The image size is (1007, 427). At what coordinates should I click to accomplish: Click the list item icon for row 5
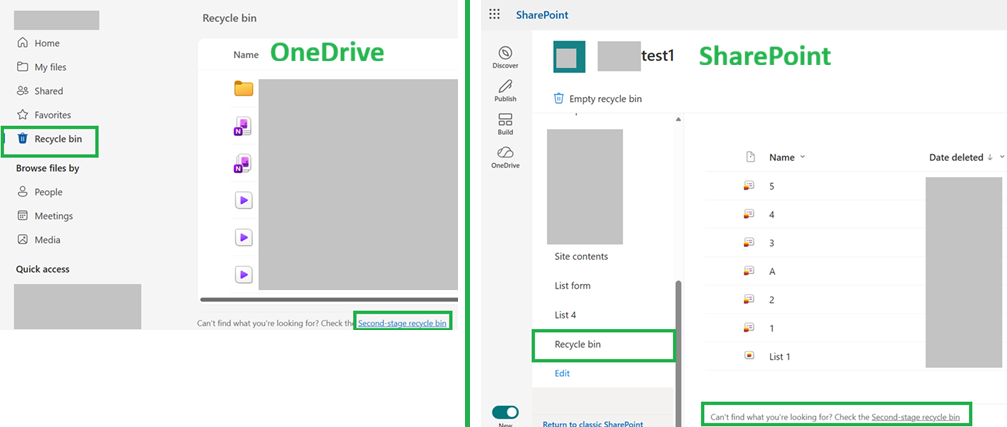coord(748,186)
